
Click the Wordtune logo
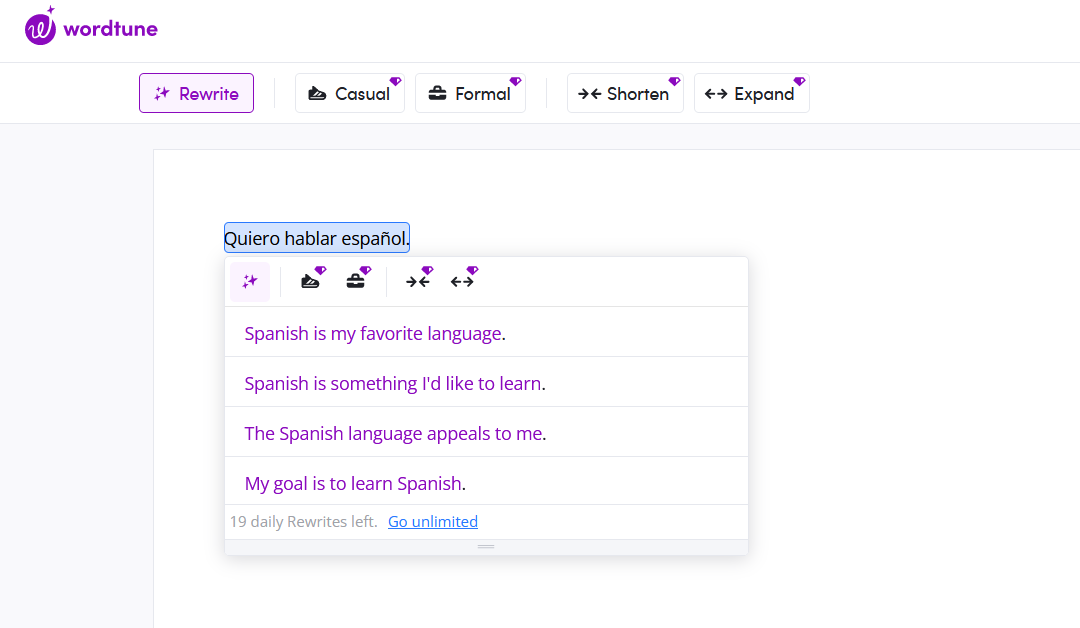pos(91,28)
